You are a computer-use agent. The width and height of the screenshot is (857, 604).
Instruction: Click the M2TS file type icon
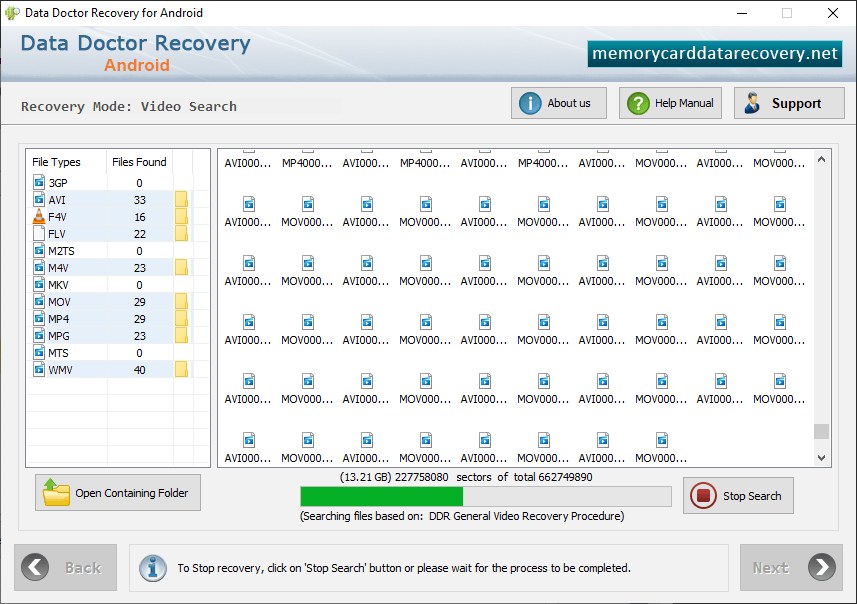coord(39,250)
